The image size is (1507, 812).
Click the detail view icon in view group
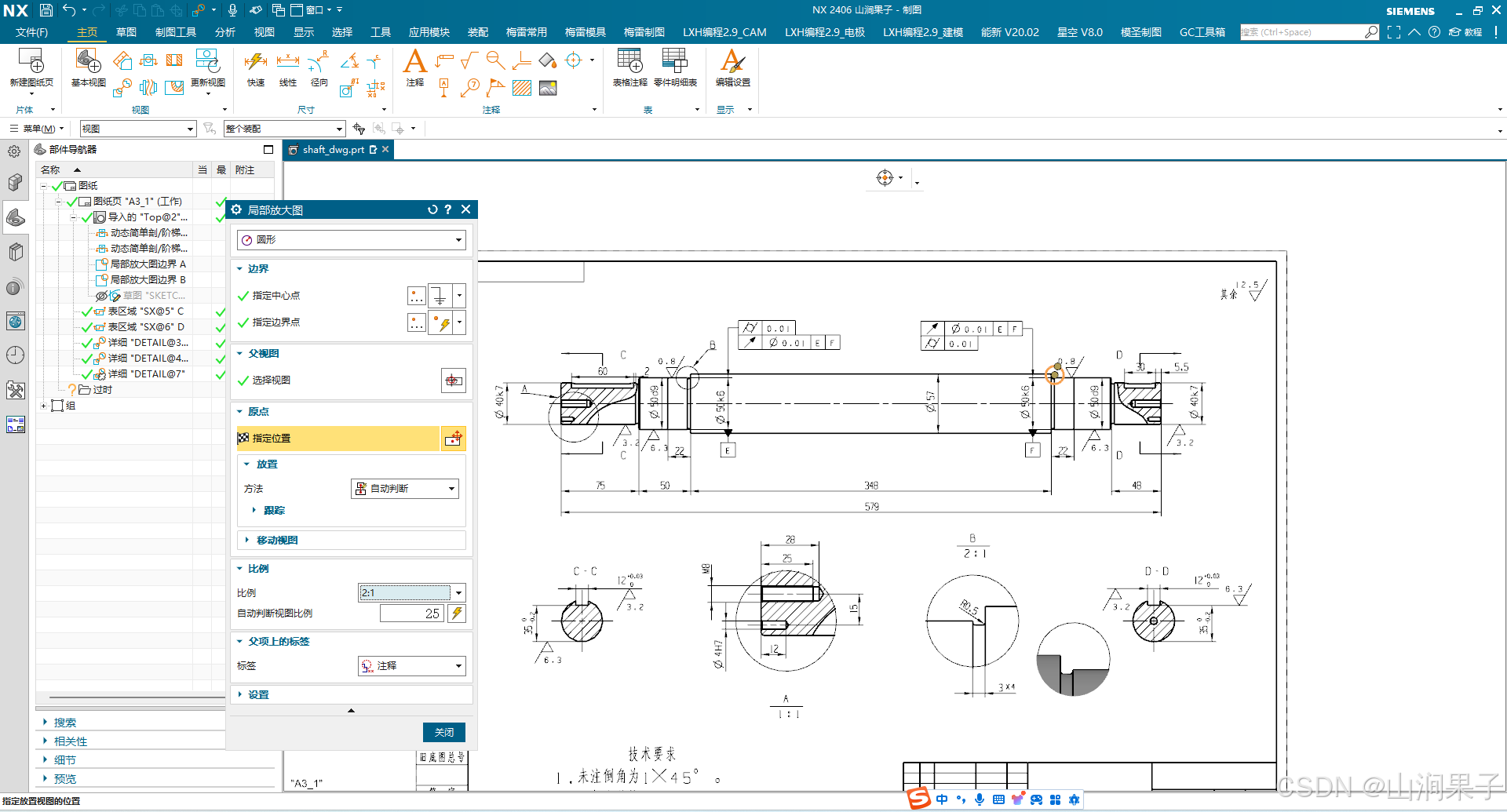point(122,88)
